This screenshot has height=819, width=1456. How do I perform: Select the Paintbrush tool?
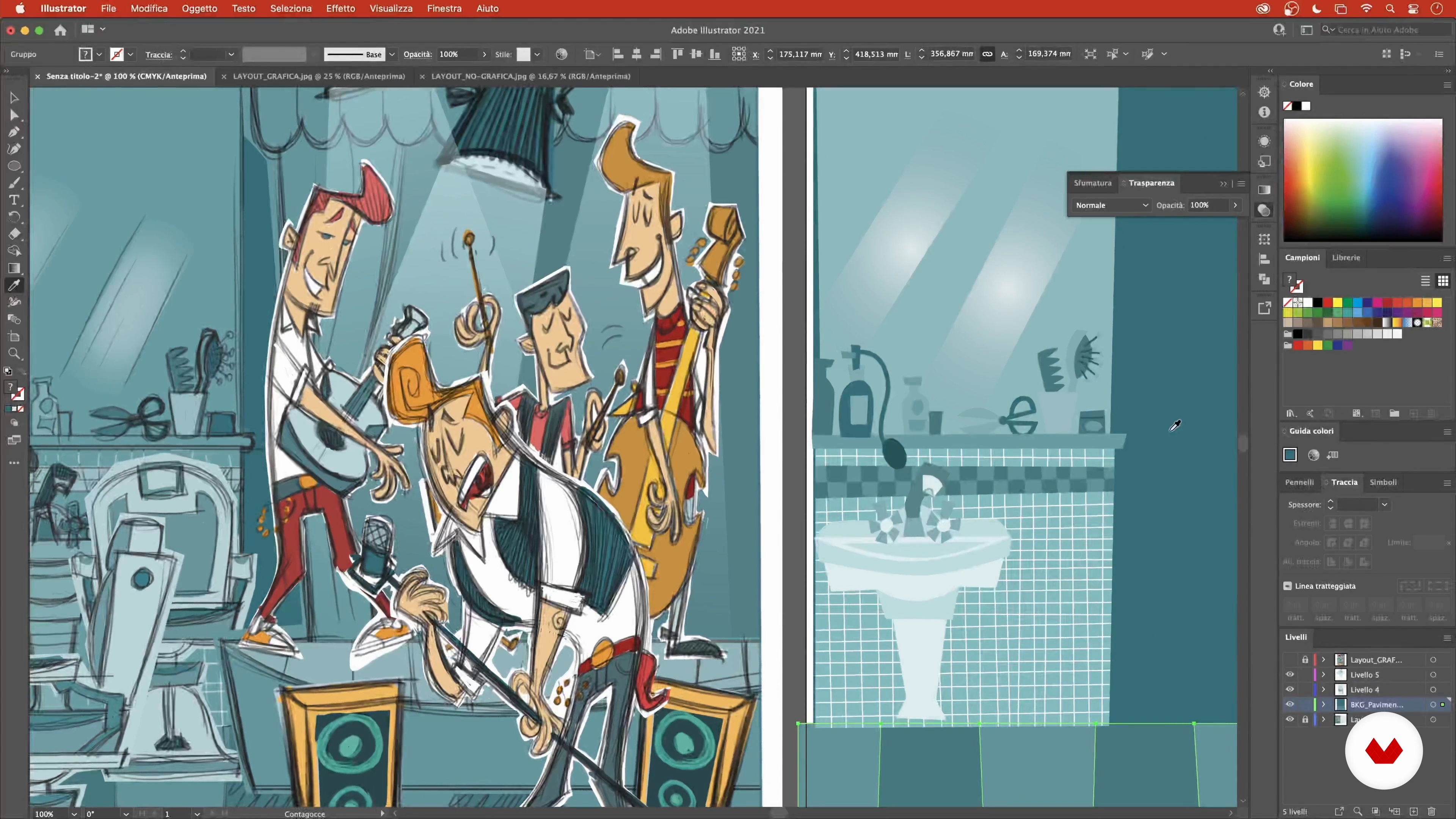(14, 183)
